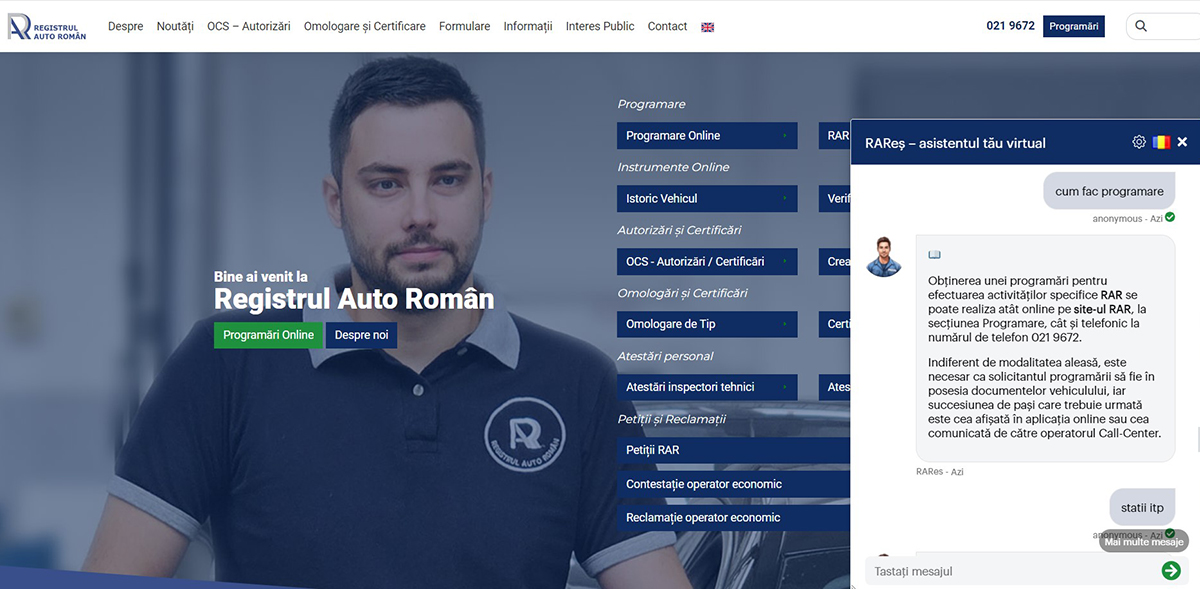The image size is (1200, 589).
Task: Click the Programări button in header
Action: pos(1074,26)
